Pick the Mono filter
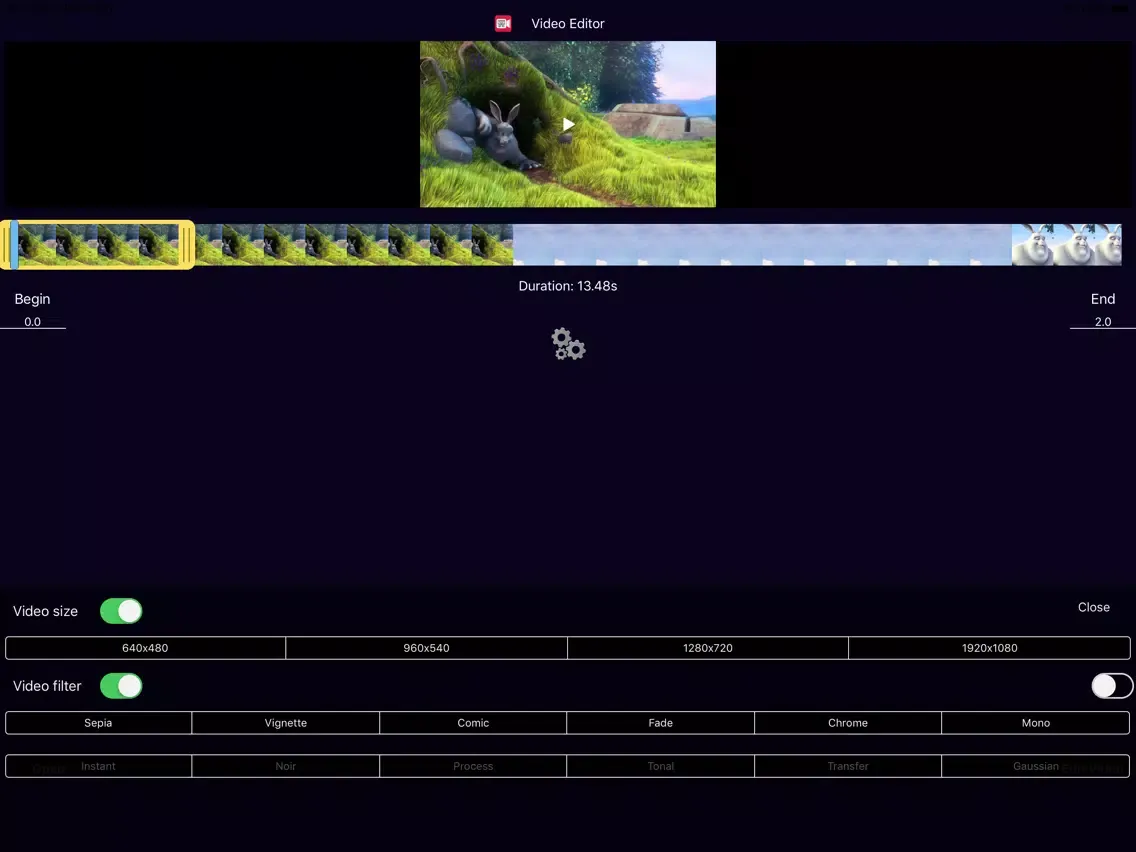 coord(1036,722)
